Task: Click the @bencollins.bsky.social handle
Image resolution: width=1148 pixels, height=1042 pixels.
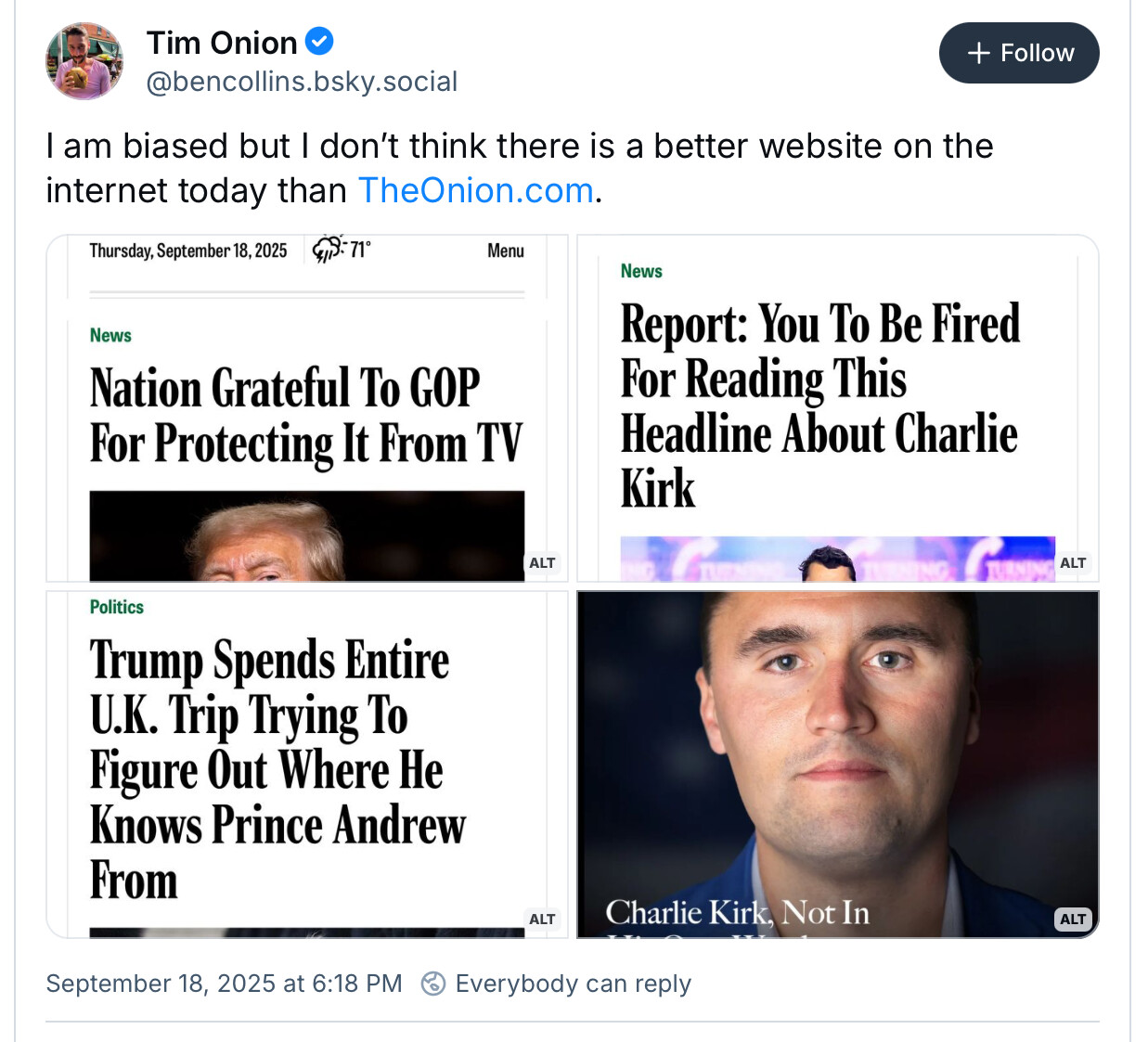Action: click(302, 82)
